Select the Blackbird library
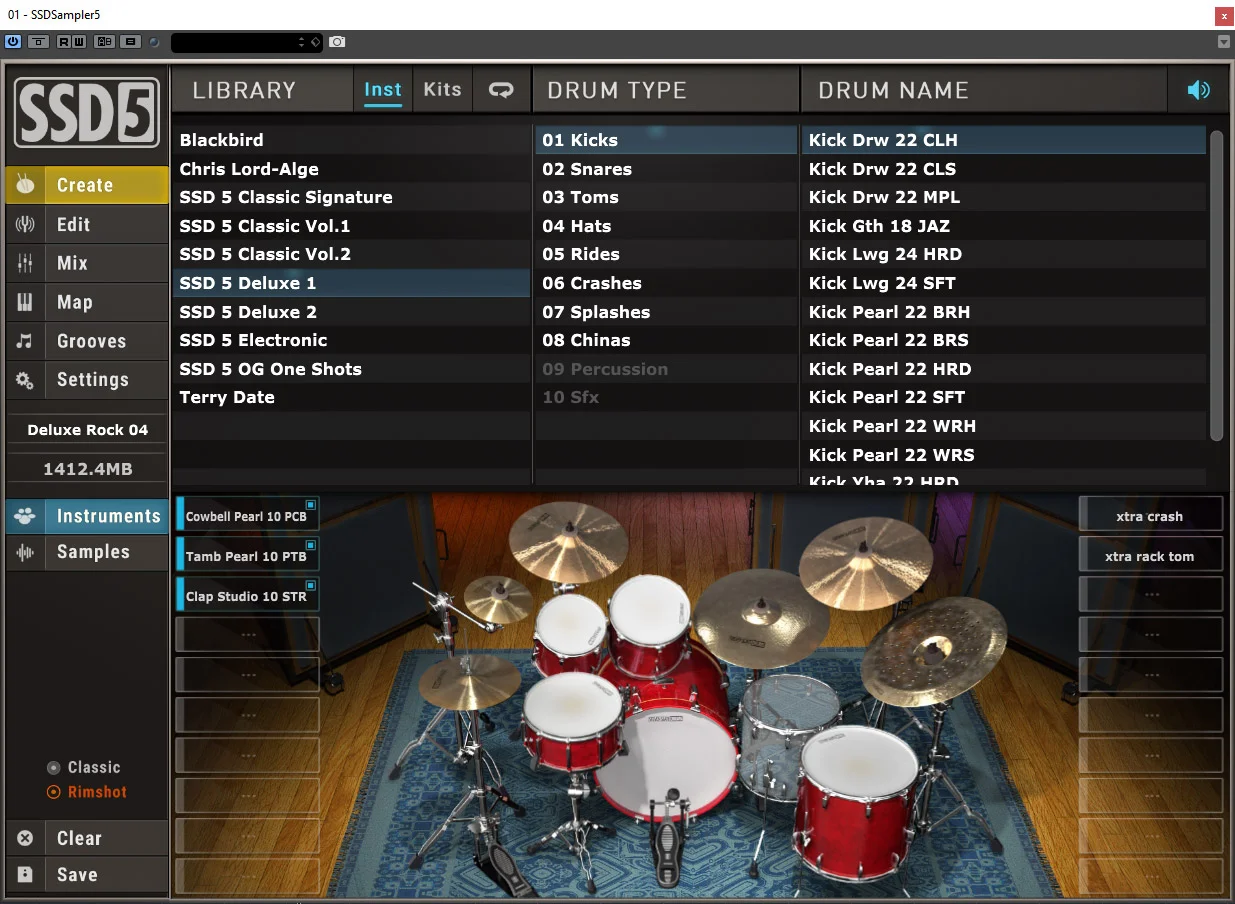Image resolution: width=1235 pixels, height=904 pixels. pos(351,140)
